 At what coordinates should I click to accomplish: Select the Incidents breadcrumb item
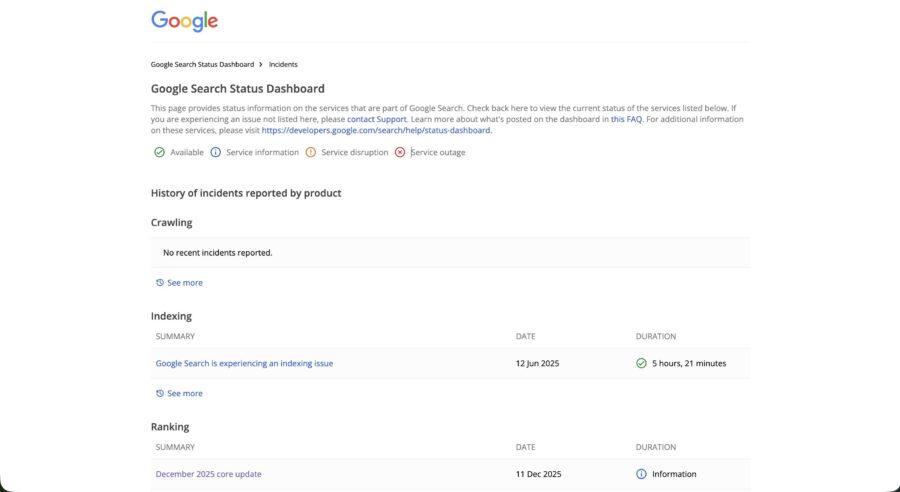283,64
